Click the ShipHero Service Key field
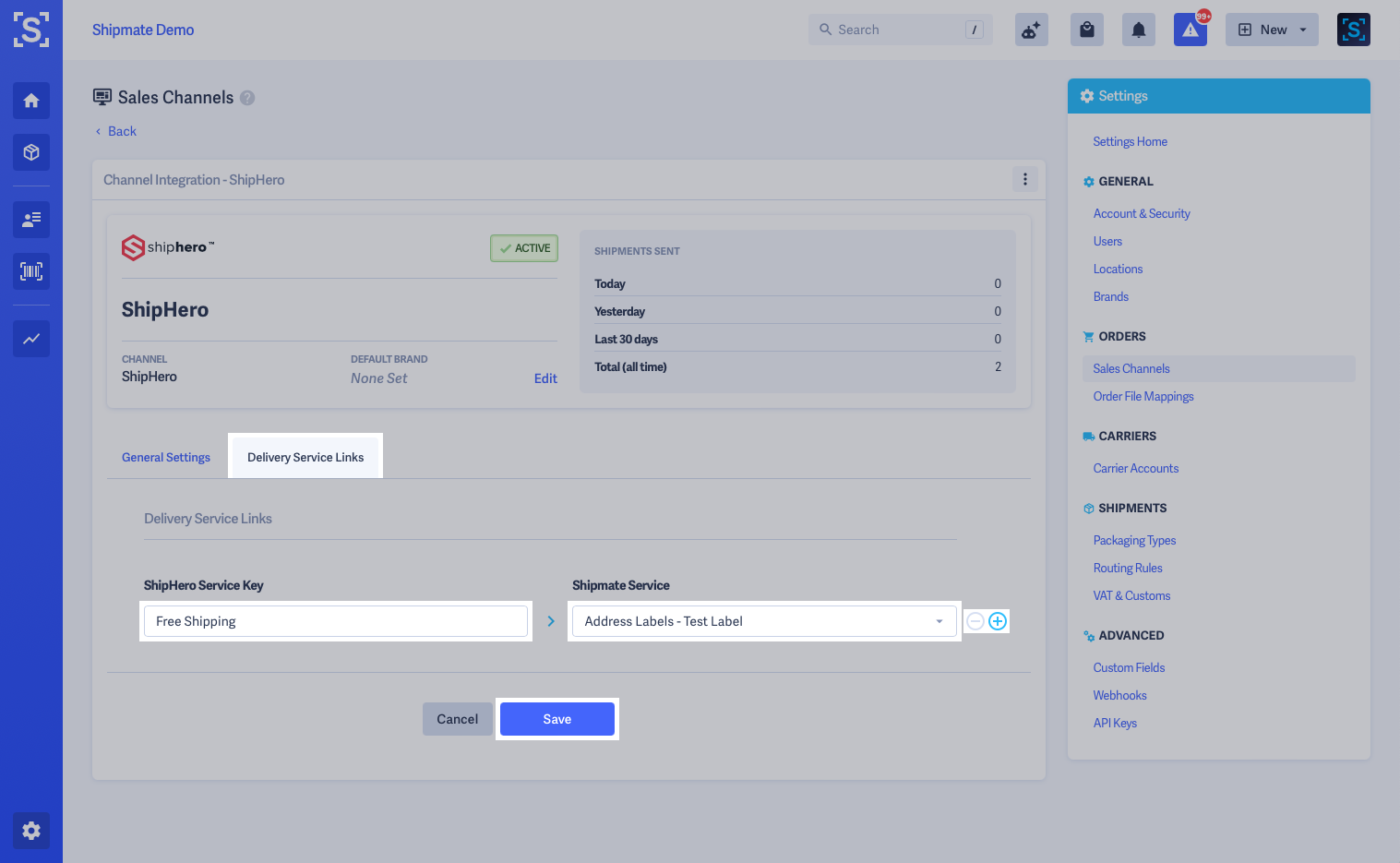 coord(336,621)
